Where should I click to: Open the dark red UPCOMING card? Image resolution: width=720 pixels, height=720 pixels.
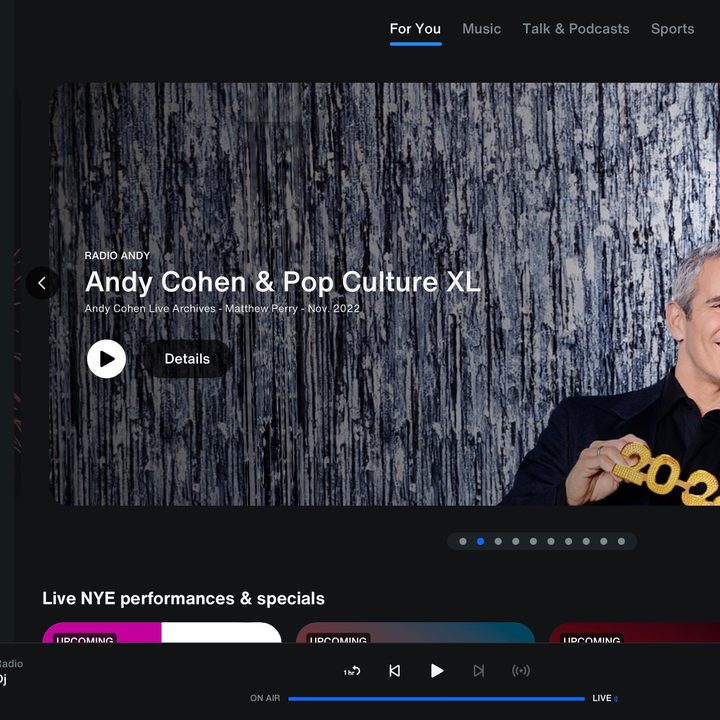[x=635, y=633]
